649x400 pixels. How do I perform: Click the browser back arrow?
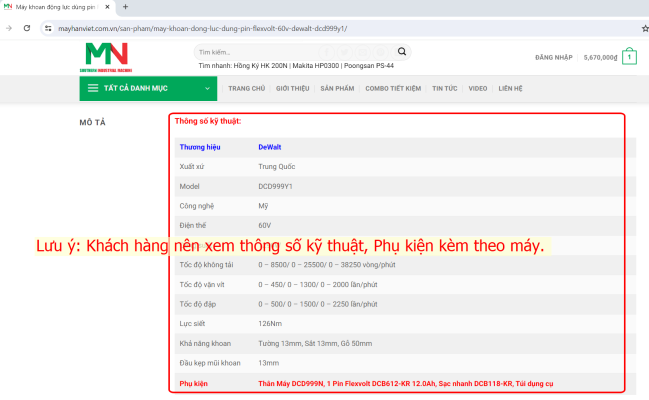[x=10, y=28]
